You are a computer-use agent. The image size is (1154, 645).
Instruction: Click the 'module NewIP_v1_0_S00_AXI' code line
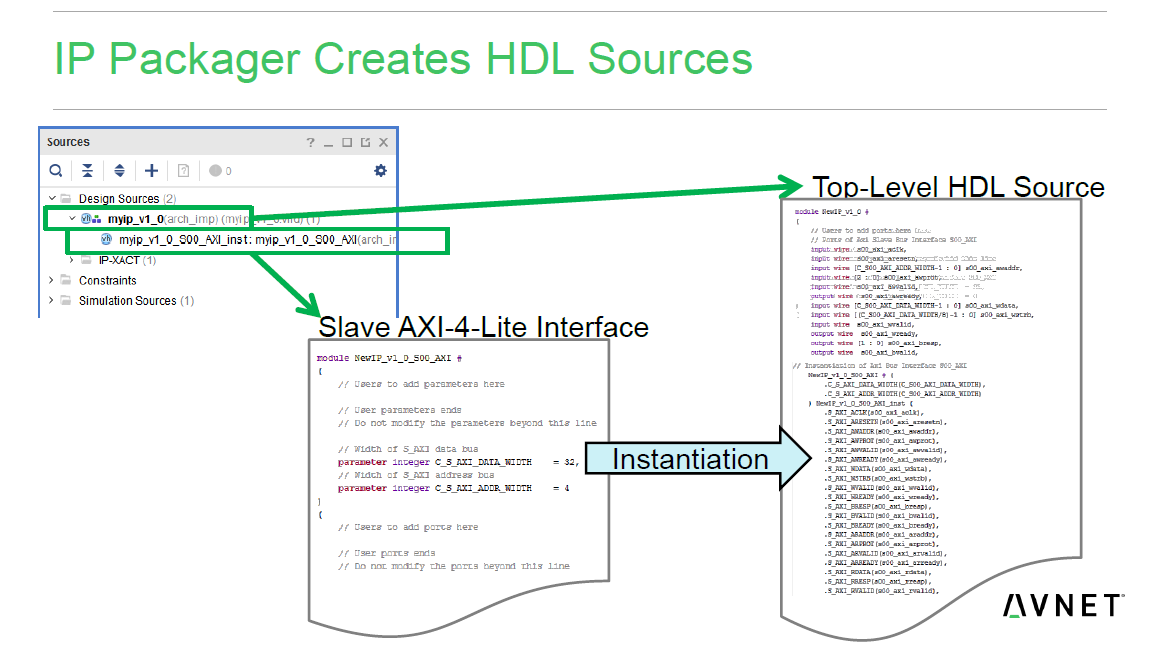[x=389, y=358]
